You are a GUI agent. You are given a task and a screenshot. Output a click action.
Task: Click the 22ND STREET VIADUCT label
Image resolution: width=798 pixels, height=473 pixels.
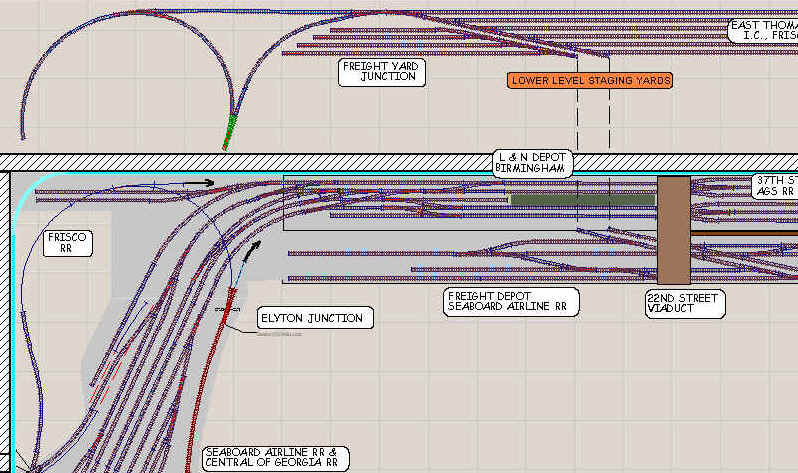point(685,304)
